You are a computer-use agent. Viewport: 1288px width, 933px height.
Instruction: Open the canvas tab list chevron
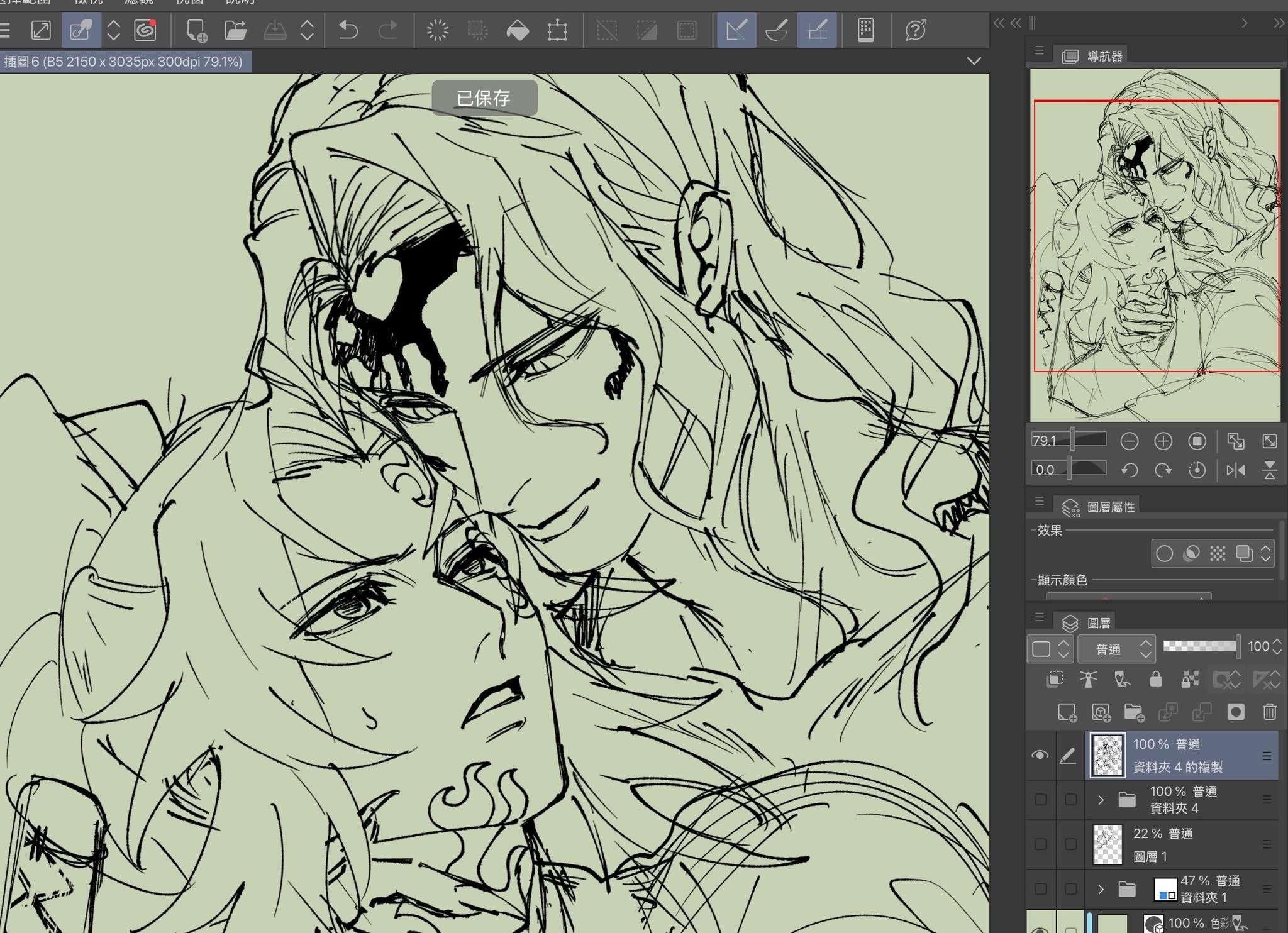(974, 61)
